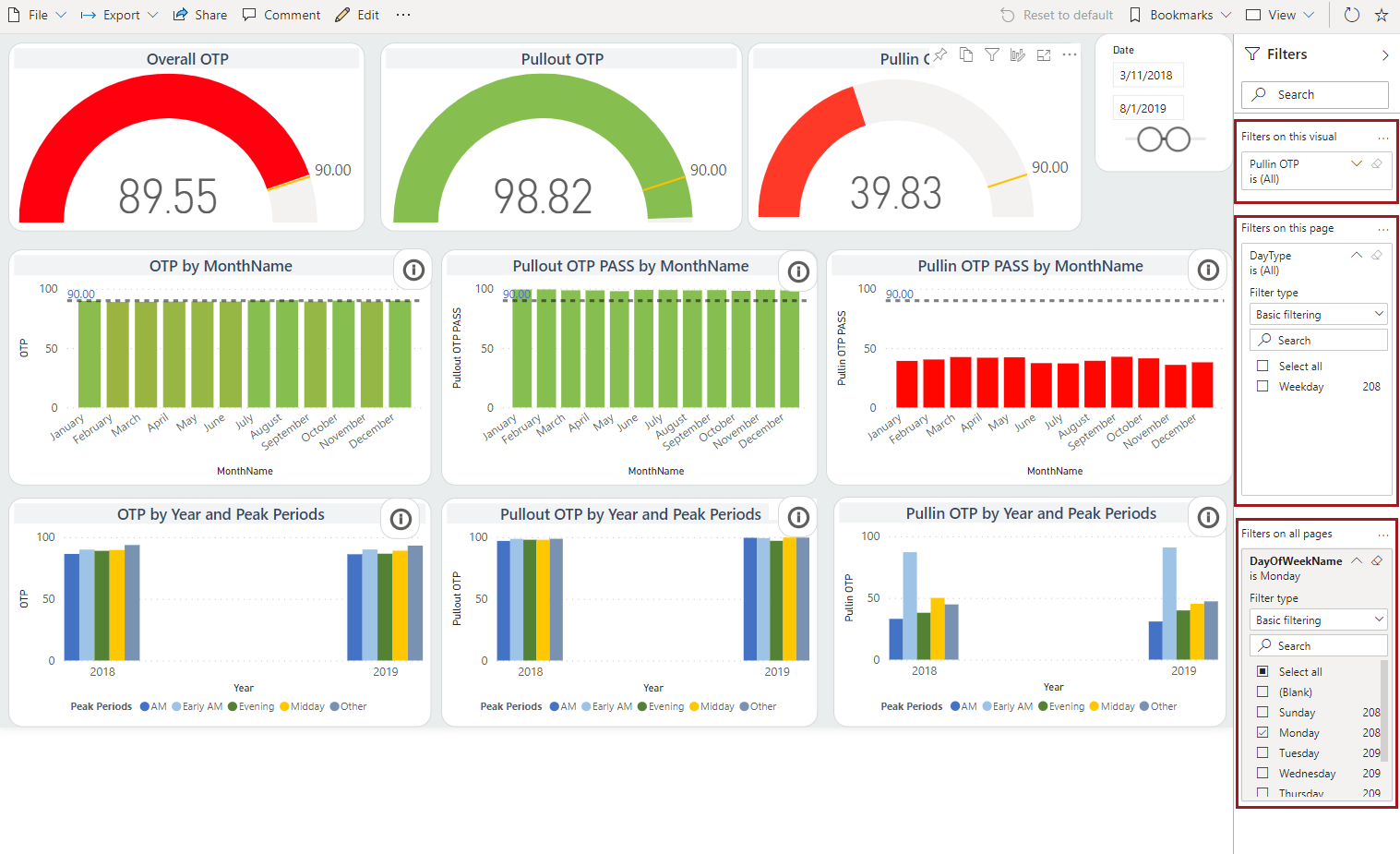
Task: Share this report
Action: (199, 15)
